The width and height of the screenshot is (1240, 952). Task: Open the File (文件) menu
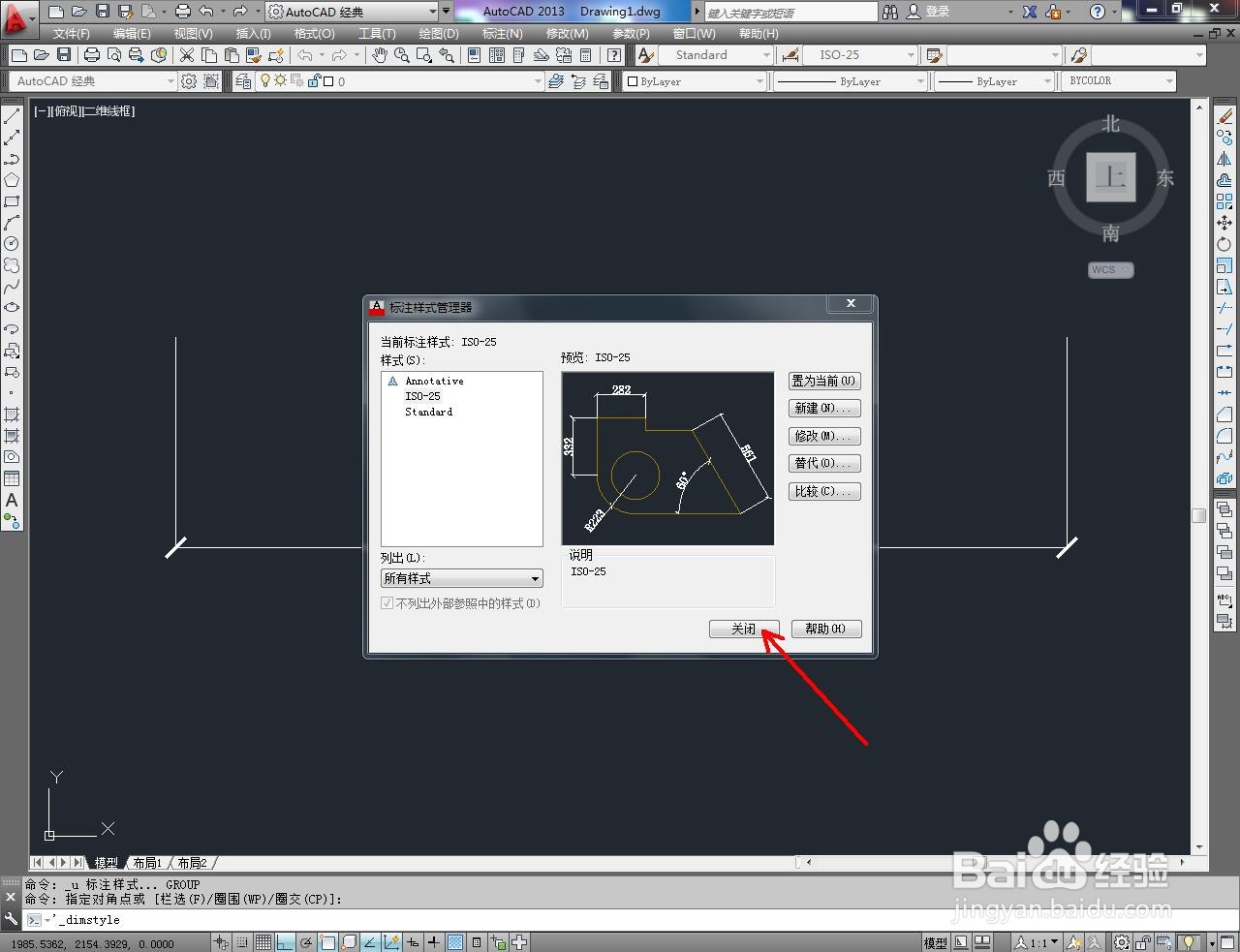point(72,33)
